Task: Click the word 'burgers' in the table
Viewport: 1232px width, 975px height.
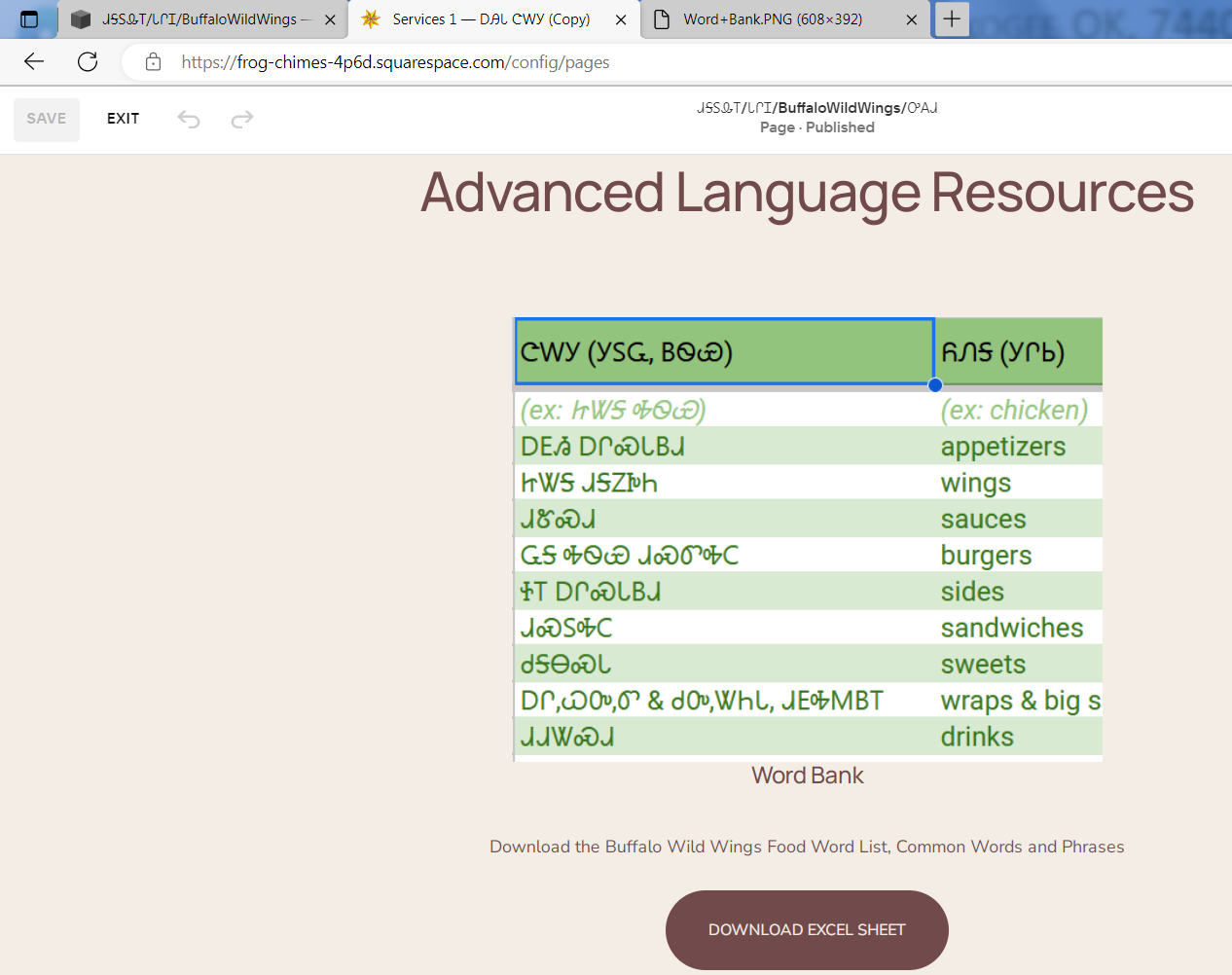Action: click(x=986, y=556)
